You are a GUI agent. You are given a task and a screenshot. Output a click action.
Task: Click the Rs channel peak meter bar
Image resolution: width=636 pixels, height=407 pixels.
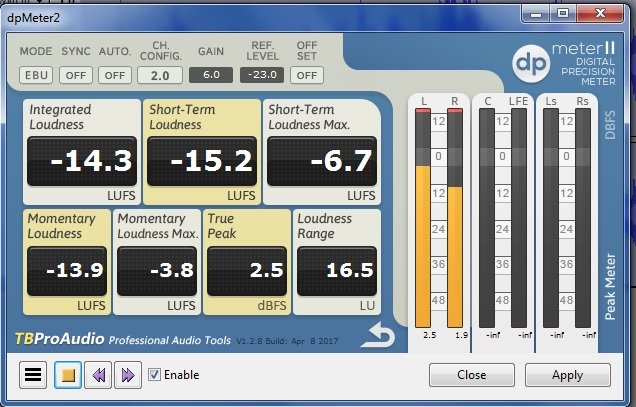(583, 218)
